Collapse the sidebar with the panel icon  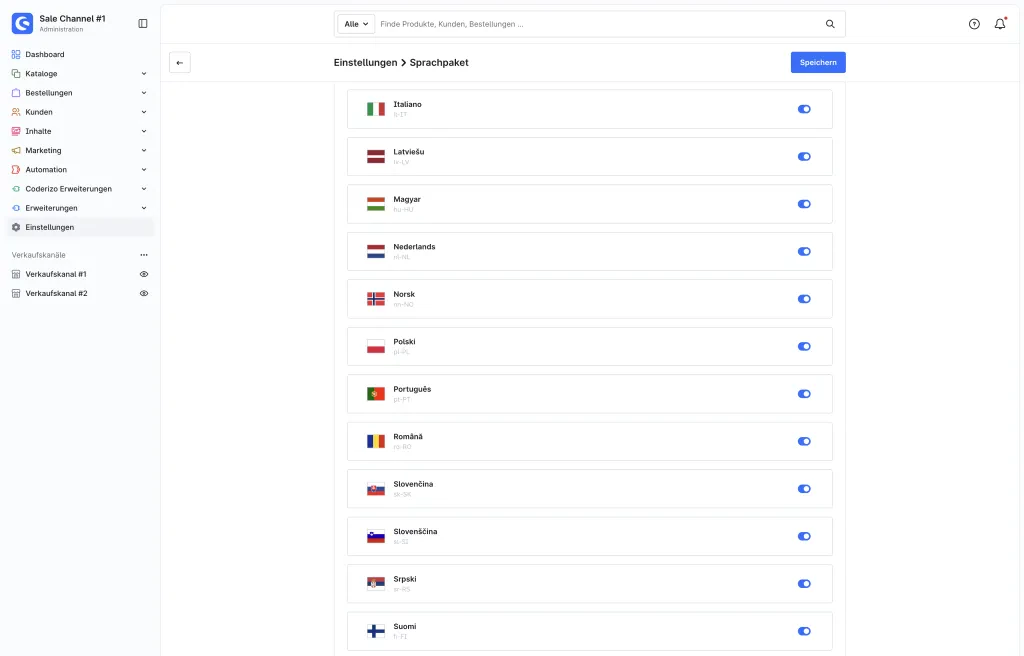[x=143, y=24]
